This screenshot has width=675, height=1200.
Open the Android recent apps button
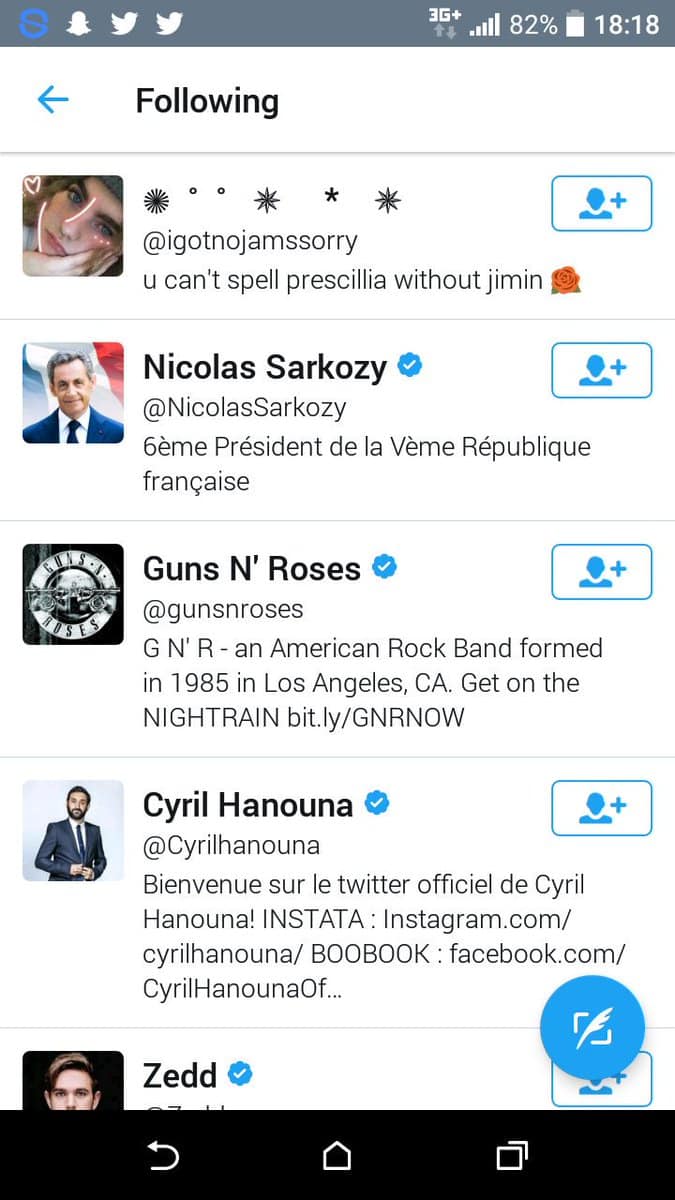coord(512,1157)
